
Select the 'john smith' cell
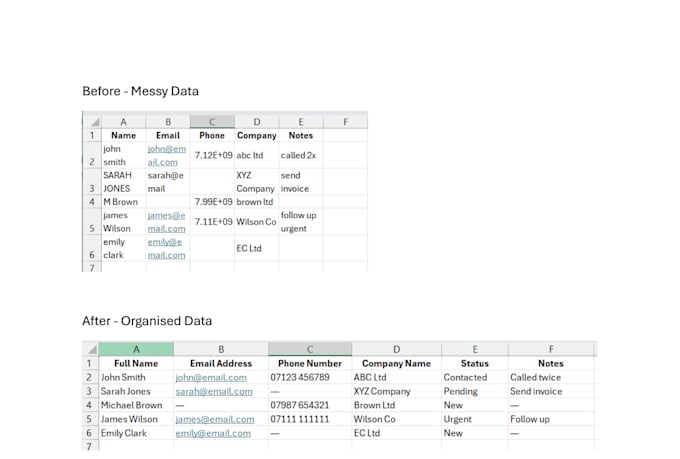click(124, 155)
